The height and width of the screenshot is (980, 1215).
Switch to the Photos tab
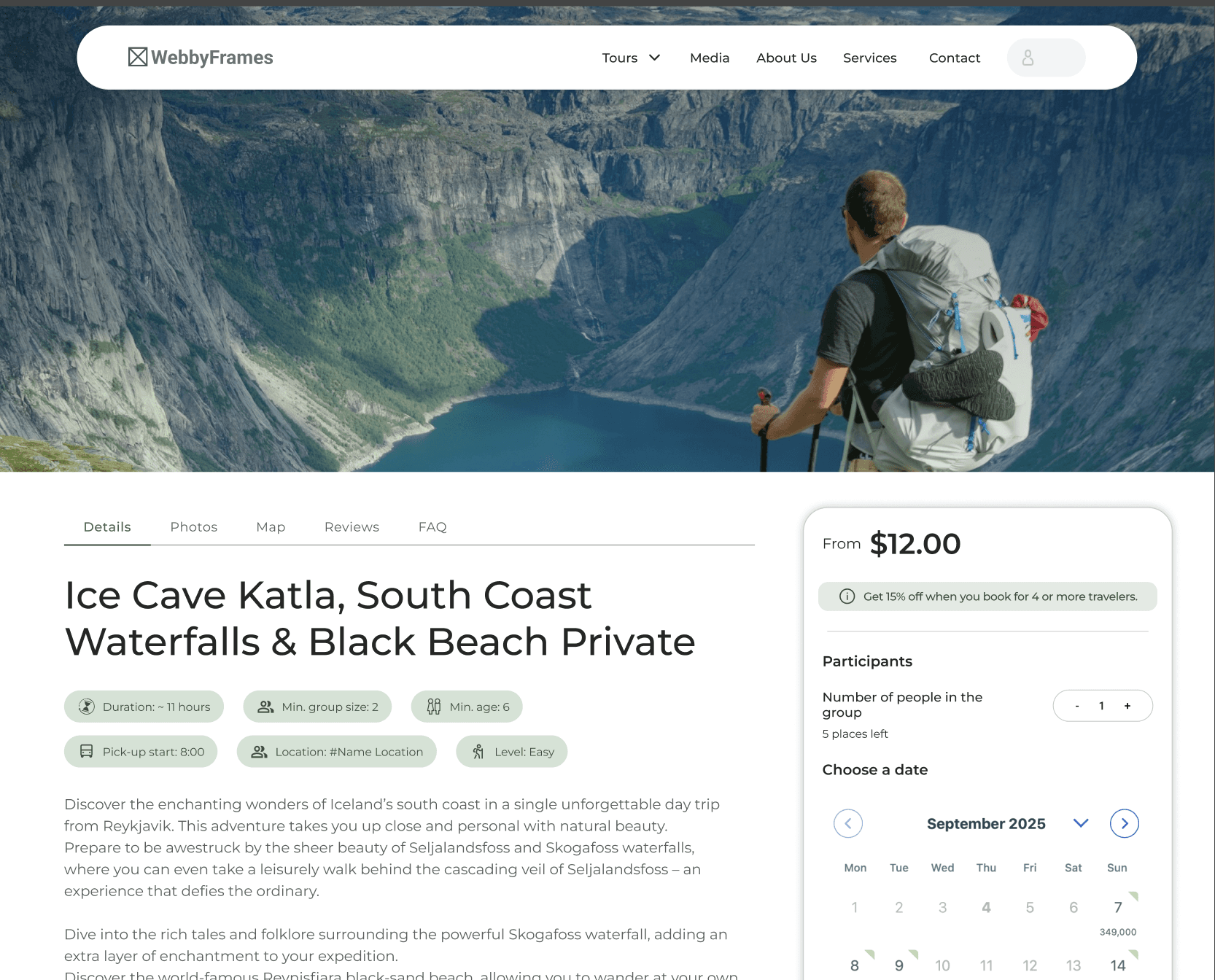coord(194,527)
